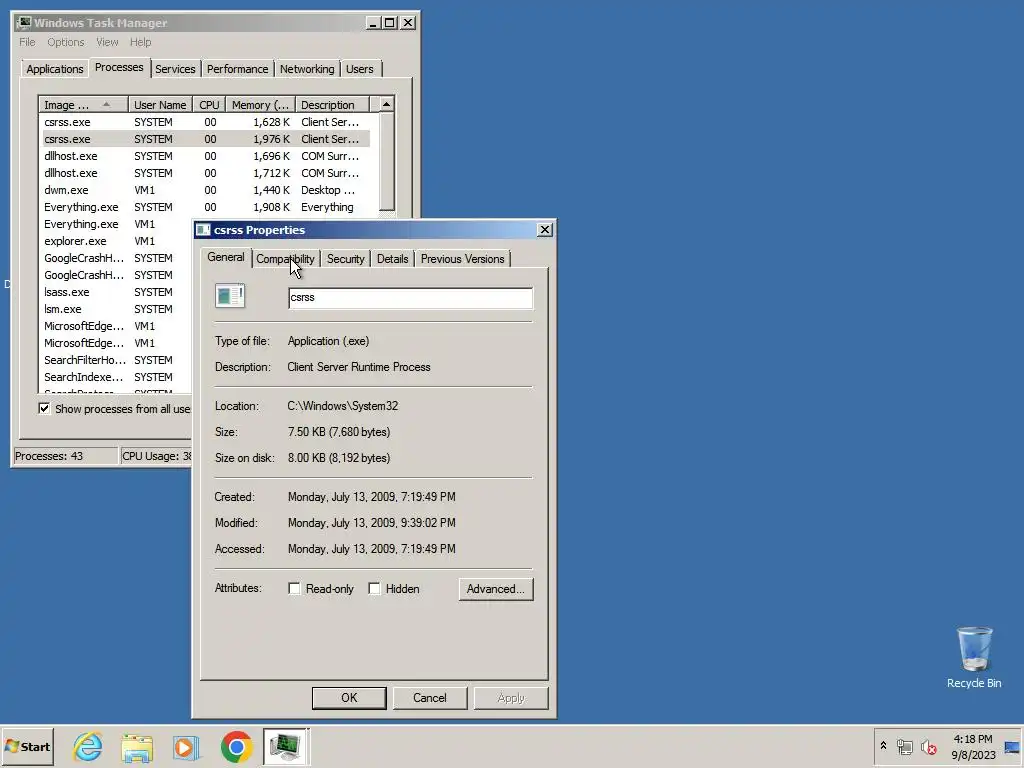
Task: Click the process list vertical scrollbar thumb
Action: click(387, 161)
